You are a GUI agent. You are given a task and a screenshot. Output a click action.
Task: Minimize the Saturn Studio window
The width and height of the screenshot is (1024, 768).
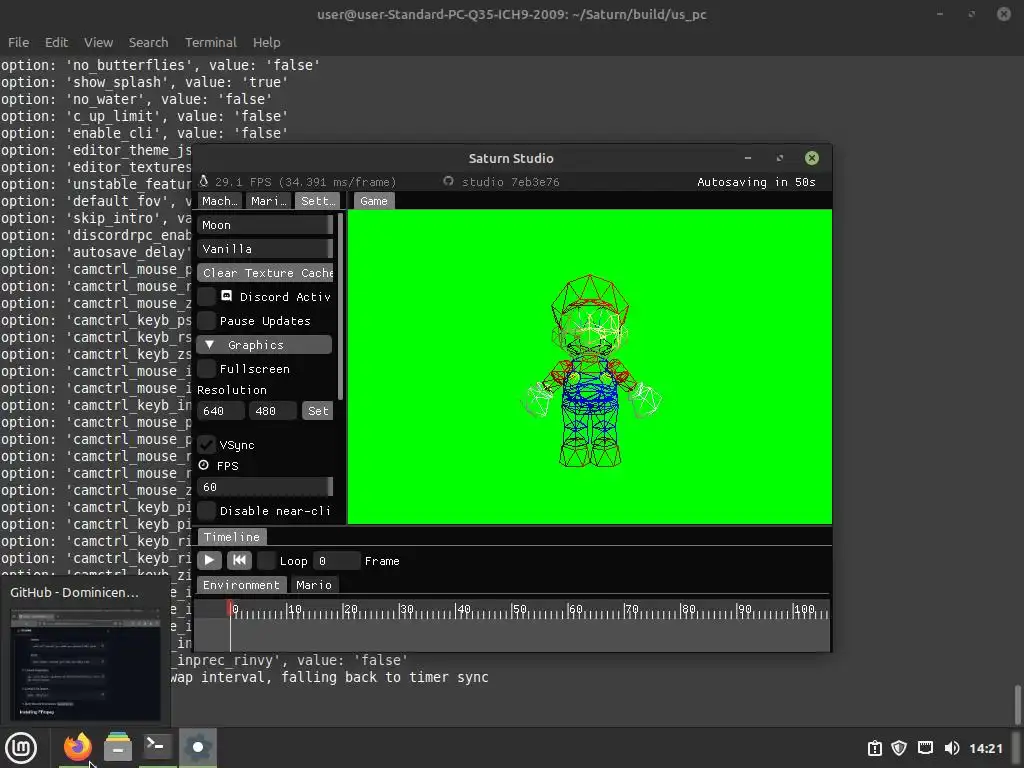748,158
